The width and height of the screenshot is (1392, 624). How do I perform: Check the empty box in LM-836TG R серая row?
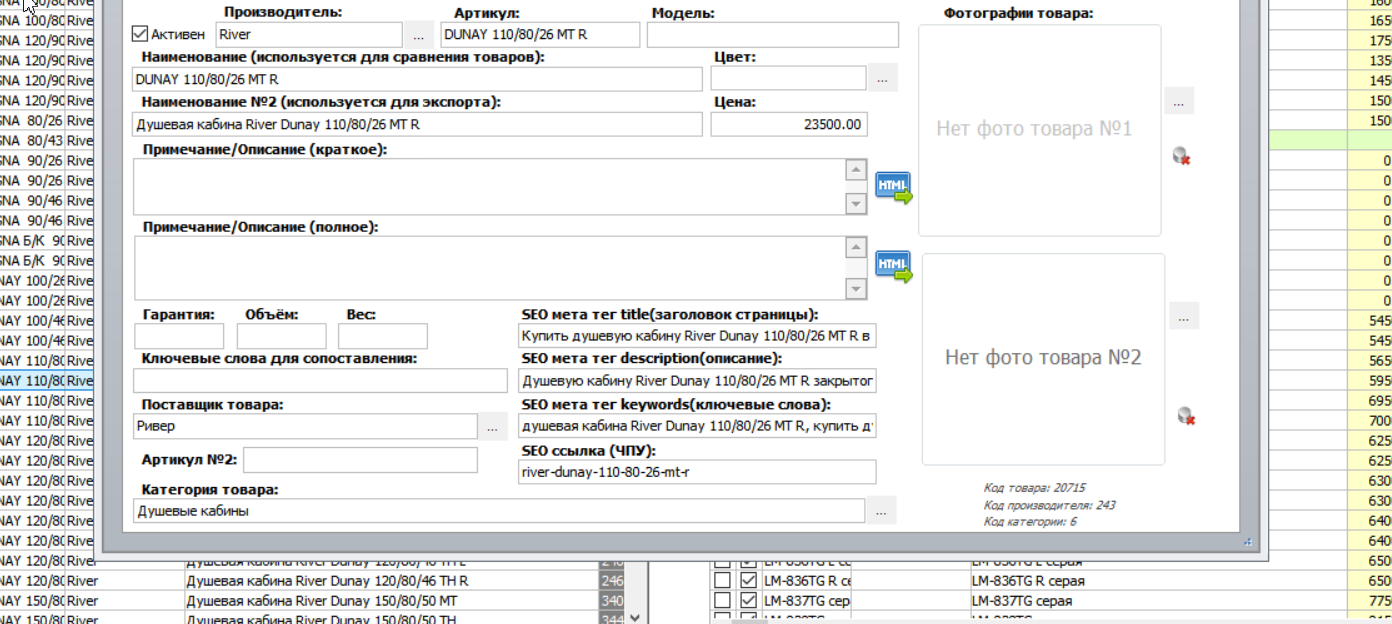pos(722,581)
